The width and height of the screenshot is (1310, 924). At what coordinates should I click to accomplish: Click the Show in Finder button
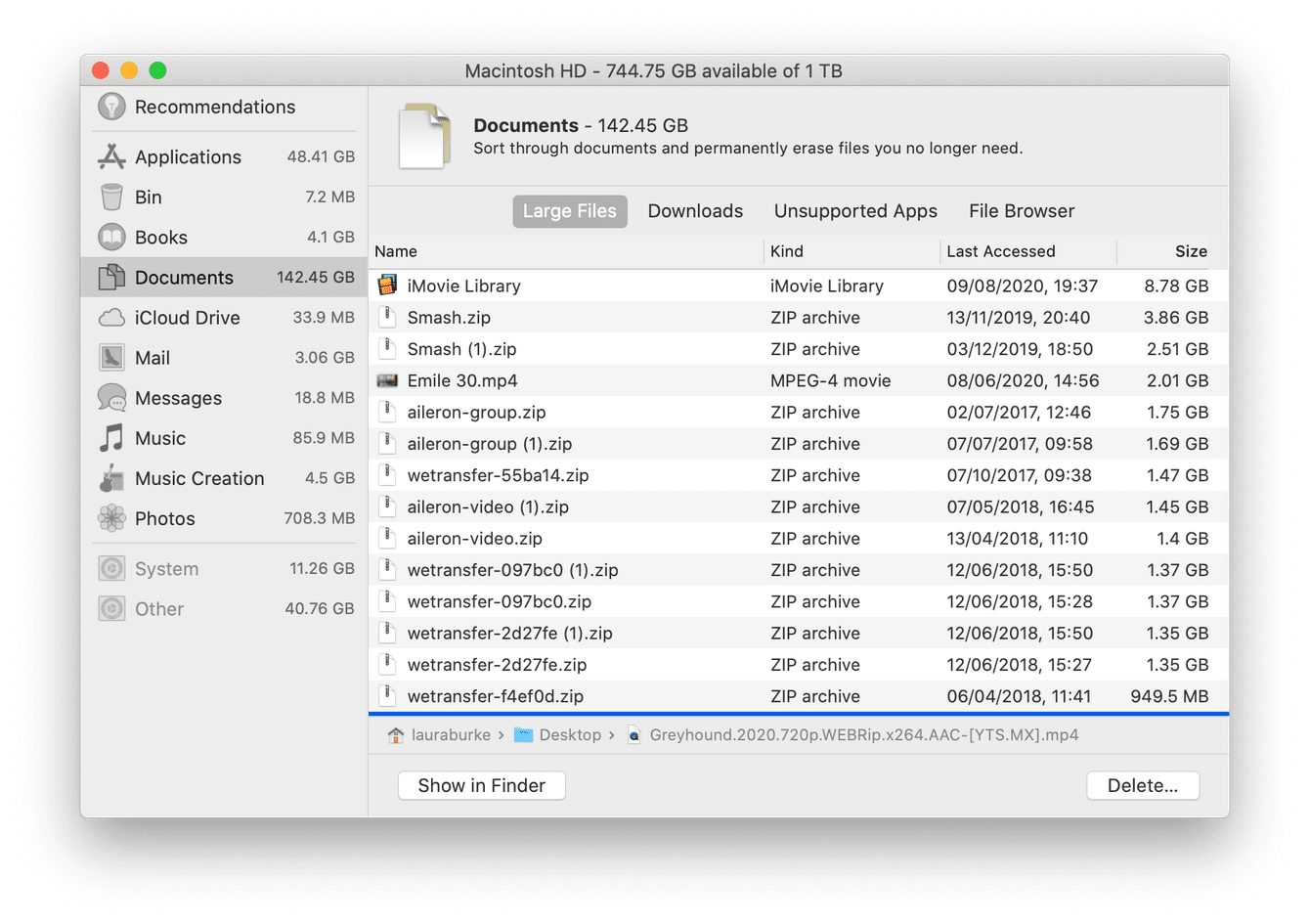tap(481, 785)
